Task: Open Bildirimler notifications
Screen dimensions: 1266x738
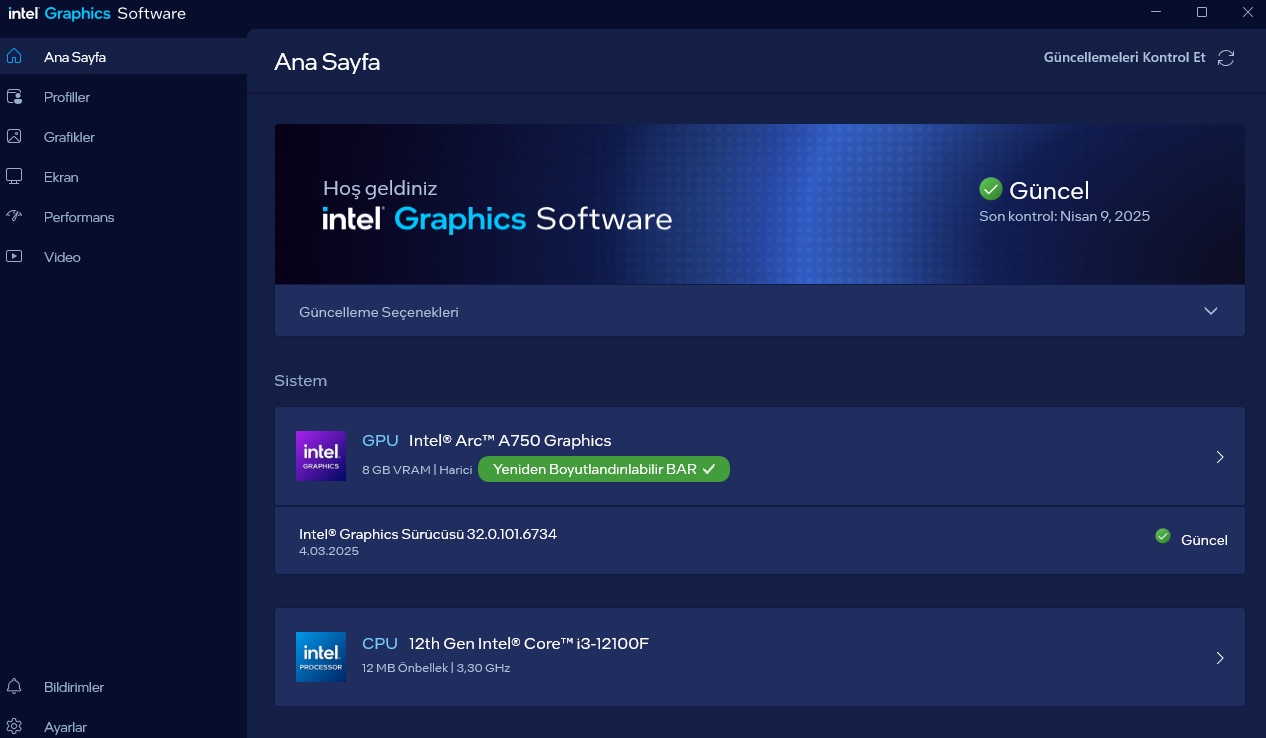Action: [123, 687]
